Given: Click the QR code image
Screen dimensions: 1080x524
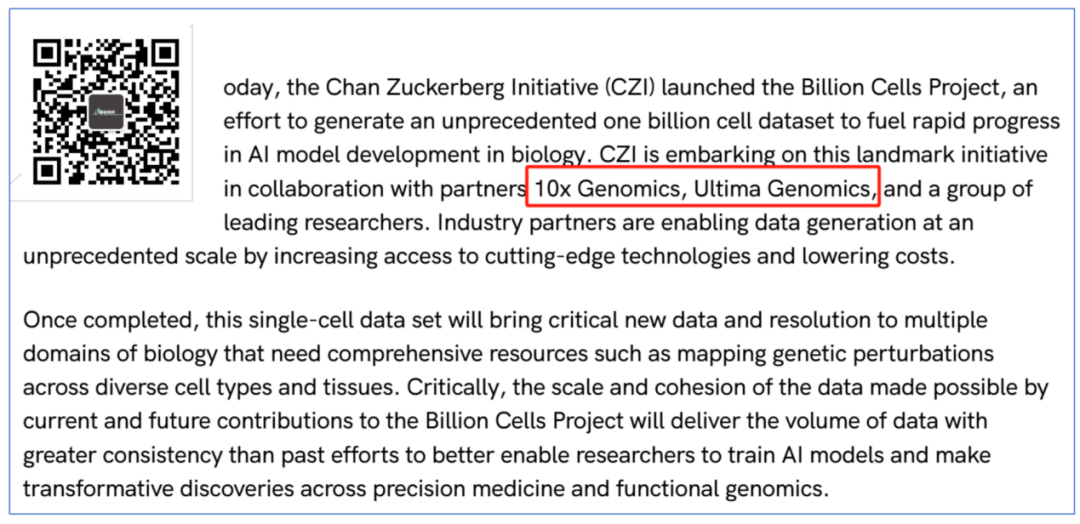Looking at the screenshot, I should (x=107, y=112).
